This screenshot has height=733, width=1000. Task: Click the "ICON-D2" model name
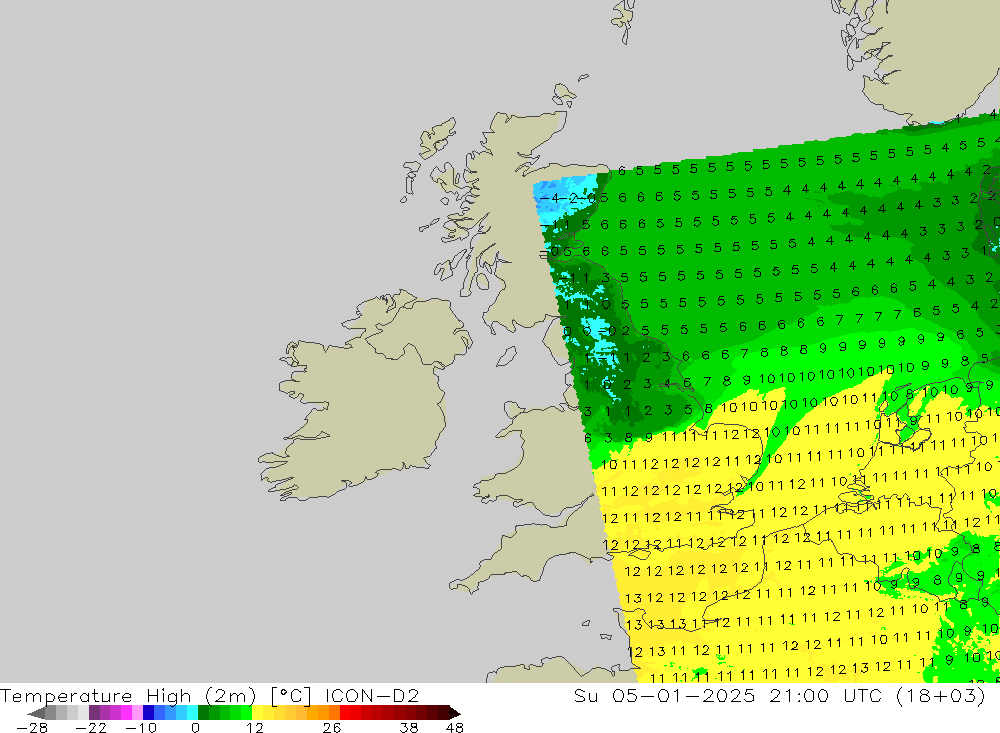(x=372, y=695)
